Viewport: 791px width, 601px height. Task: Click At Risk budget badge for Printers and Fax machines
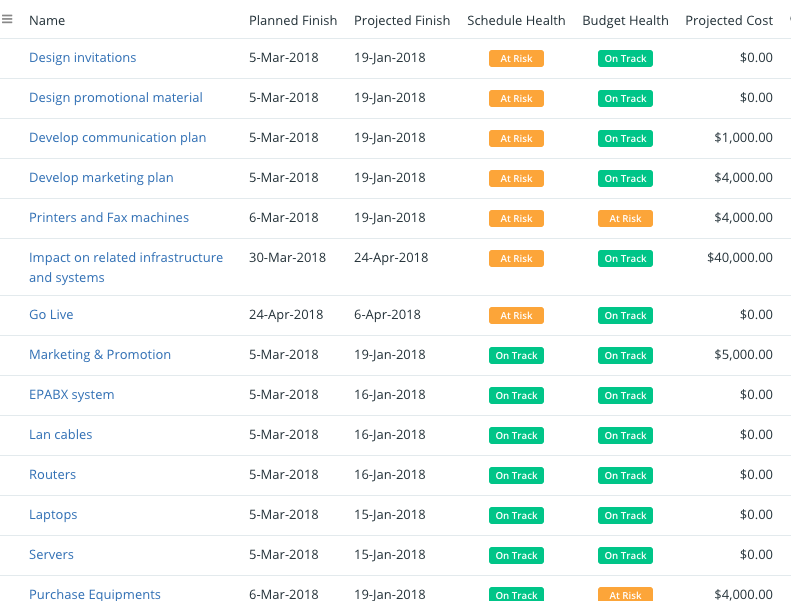tap(625, 218)
